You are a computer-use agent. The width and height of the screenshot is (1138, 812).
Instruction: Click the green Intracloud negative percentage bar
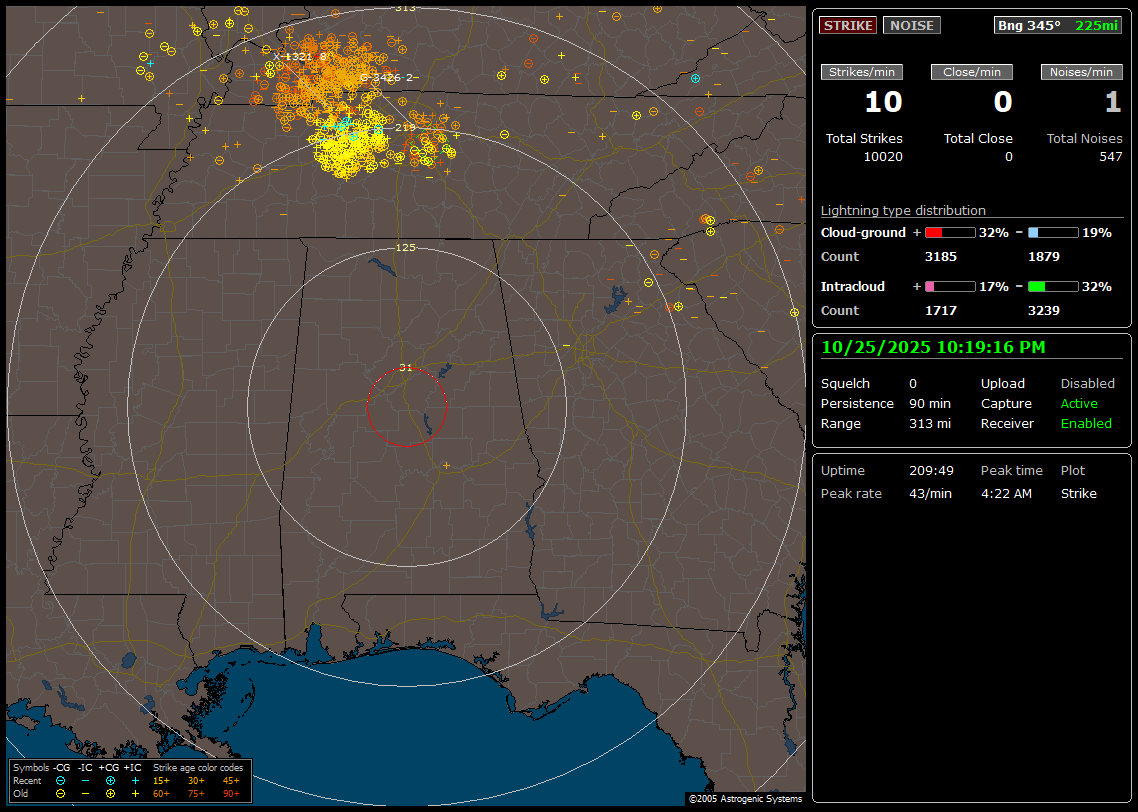click(x=1053, y=286)
